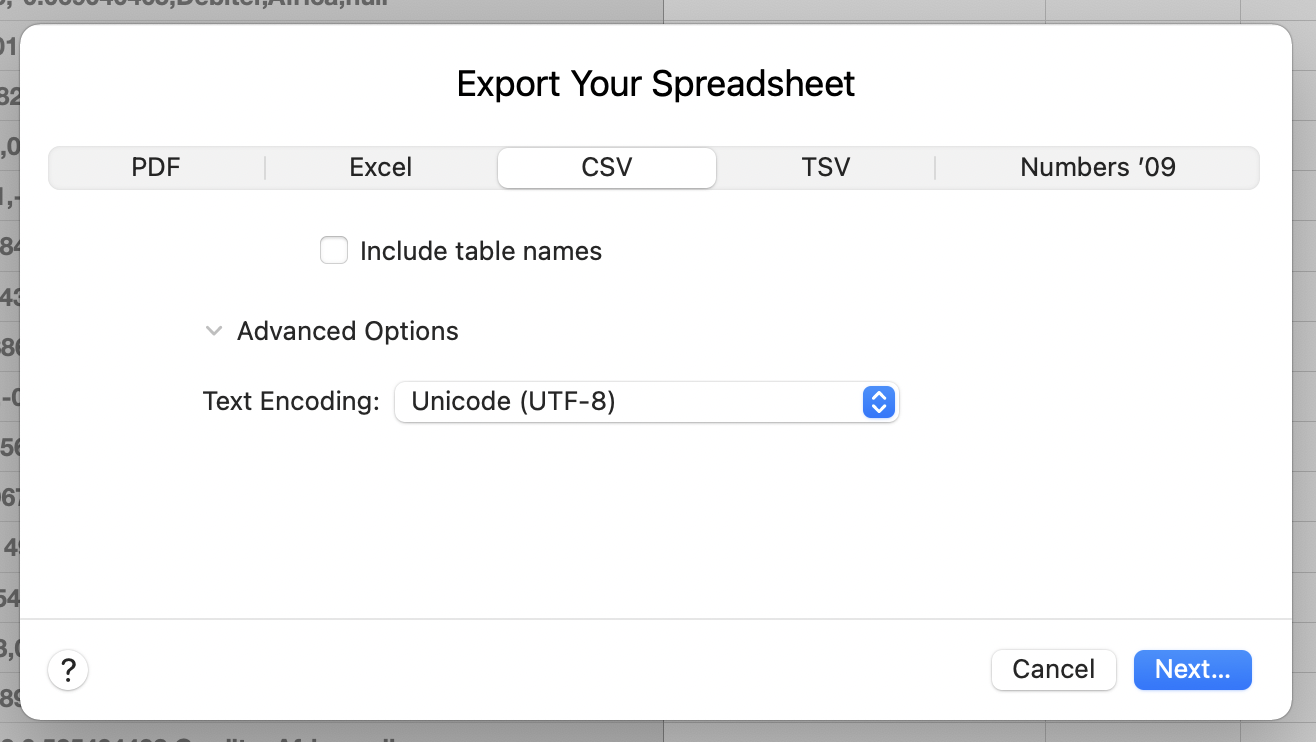Image resolution: width=1316 pixels, height=742 pixels.
Task: Click the blue up-down arrows on encoding popup
Action: (878, 402)
